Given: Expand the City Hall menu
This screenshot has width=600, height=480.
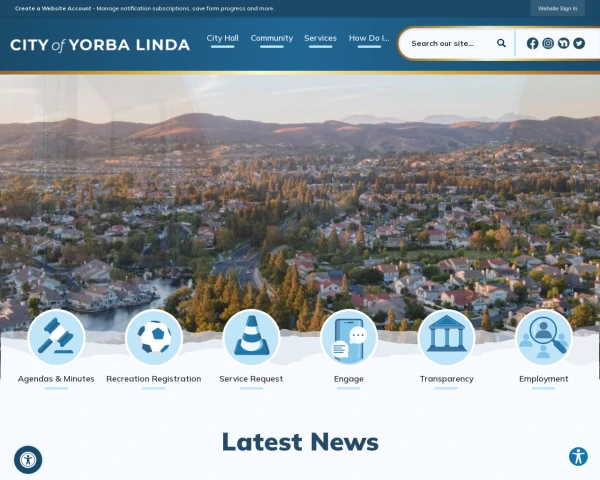Looking at the screenshot, I should (222, 38).
